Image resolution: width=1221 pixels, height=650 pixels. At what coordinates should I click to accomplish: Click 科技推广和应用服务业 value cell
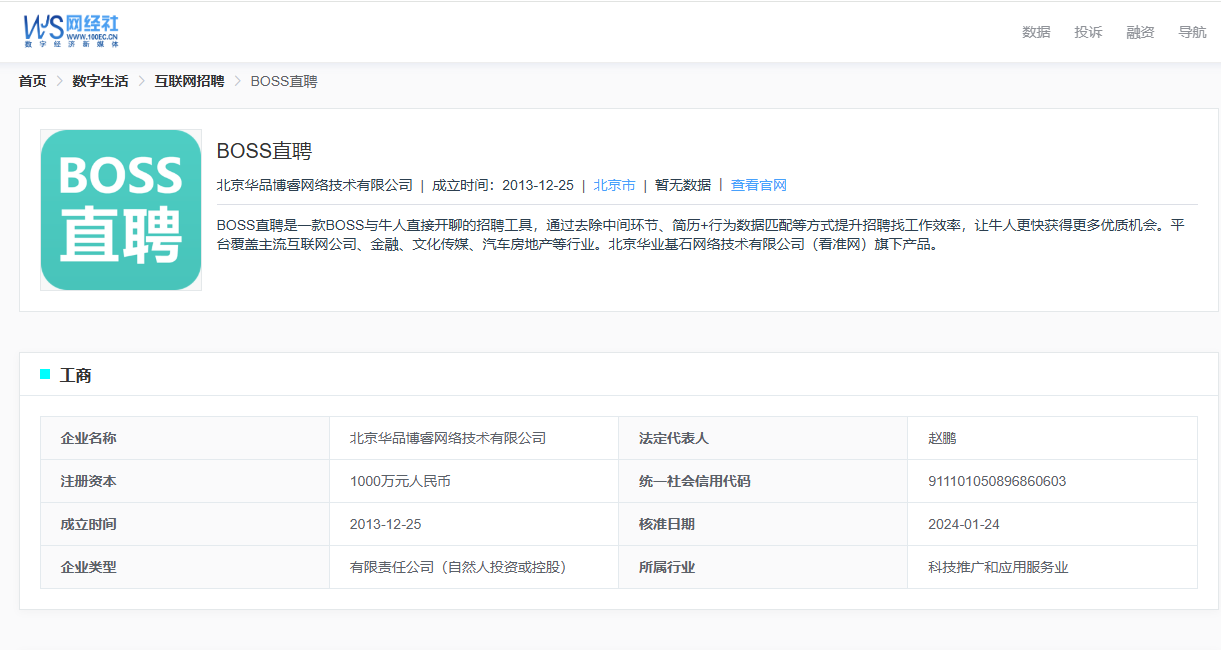[x=1052, y=567]
